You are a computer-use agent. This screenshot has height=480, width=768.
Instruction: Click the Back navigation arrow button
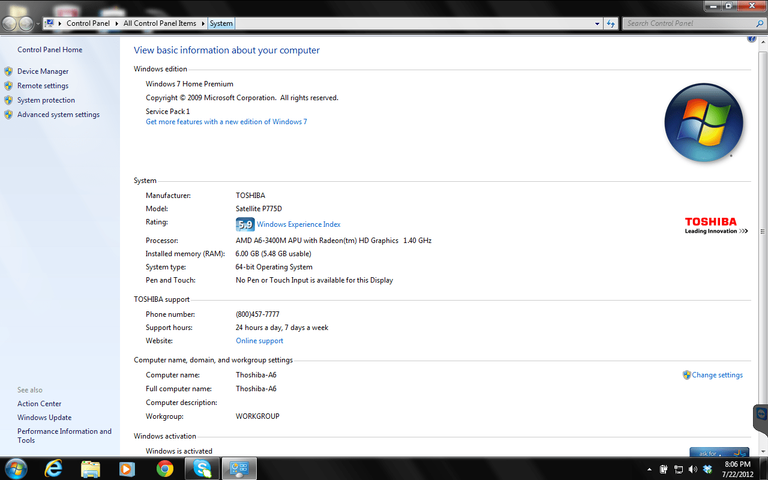9,23
